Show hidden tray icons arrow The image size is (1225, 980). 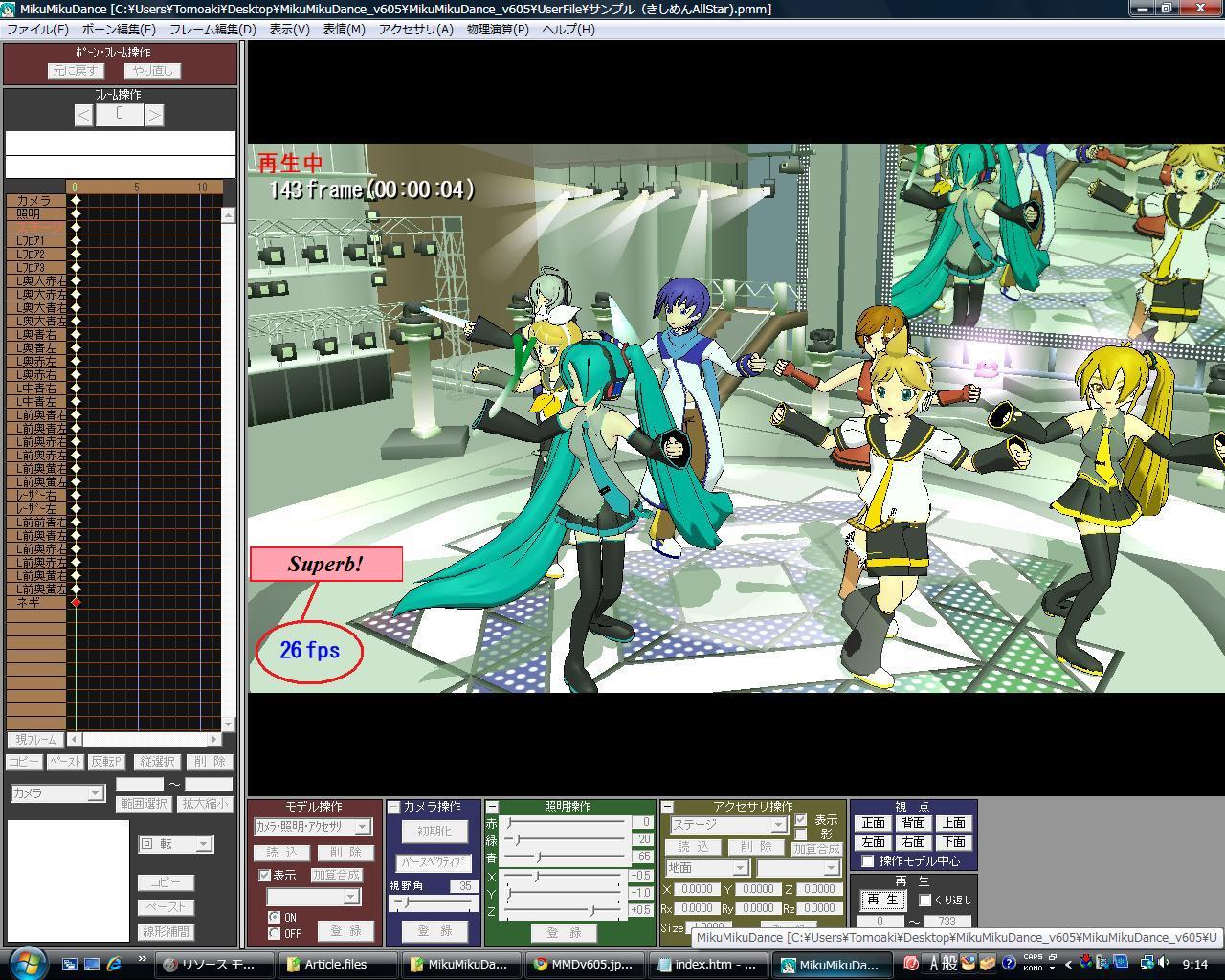click(1068, 964)
